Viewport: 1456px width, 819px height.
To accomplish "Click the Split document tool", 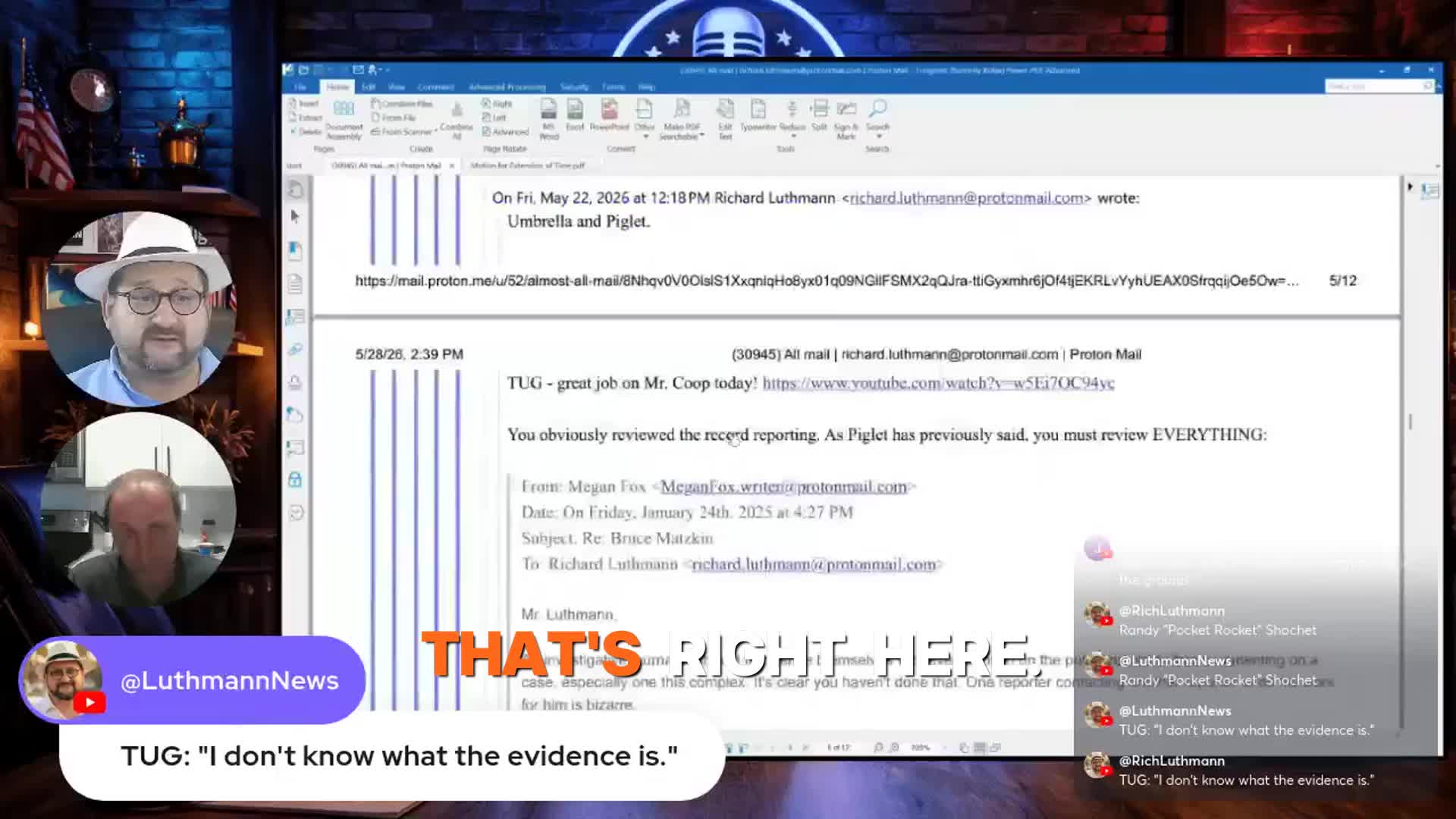I will [819, 115].
